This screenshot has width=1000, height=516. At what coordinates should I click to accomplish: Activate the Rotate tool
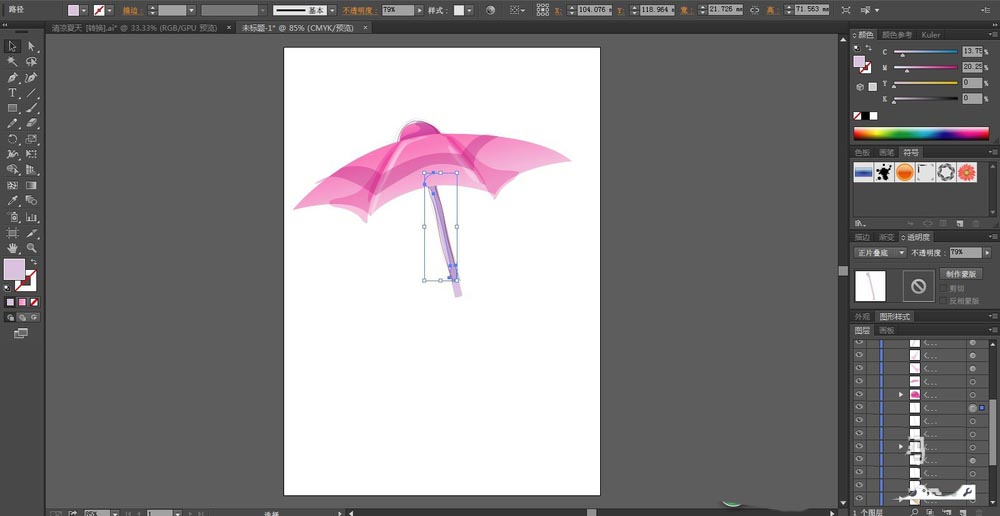(12, 138)
